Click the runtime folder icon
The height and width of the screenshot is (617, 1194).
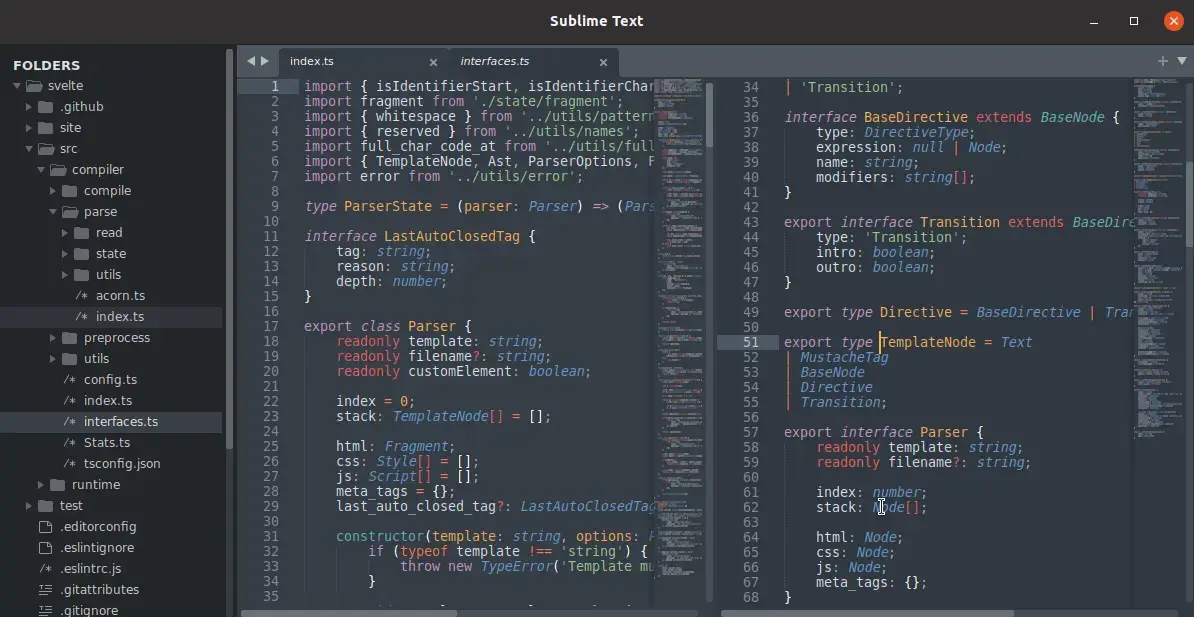tap(58, 484)
